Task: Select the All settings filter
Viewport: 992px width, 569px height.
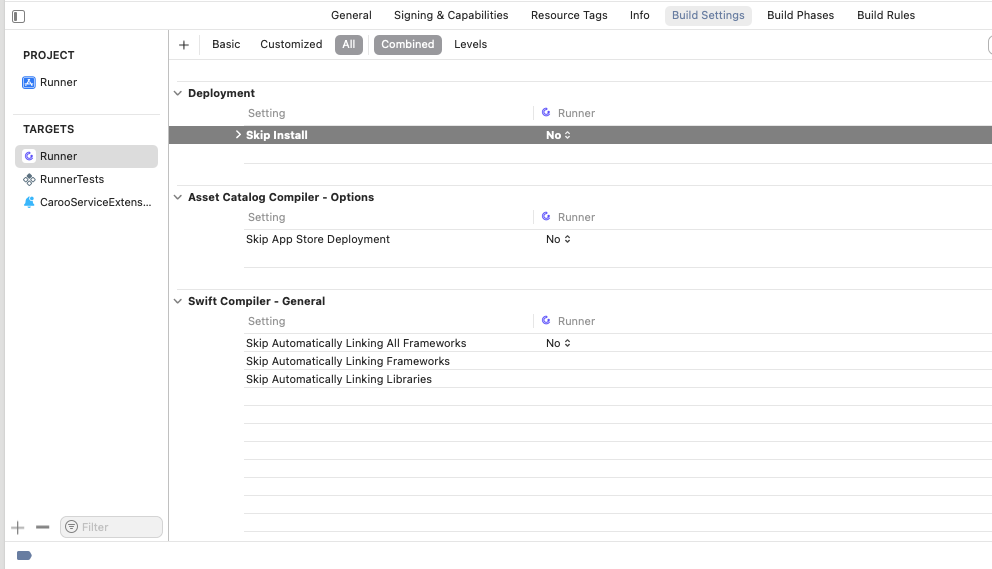Action: coord(349,44)
